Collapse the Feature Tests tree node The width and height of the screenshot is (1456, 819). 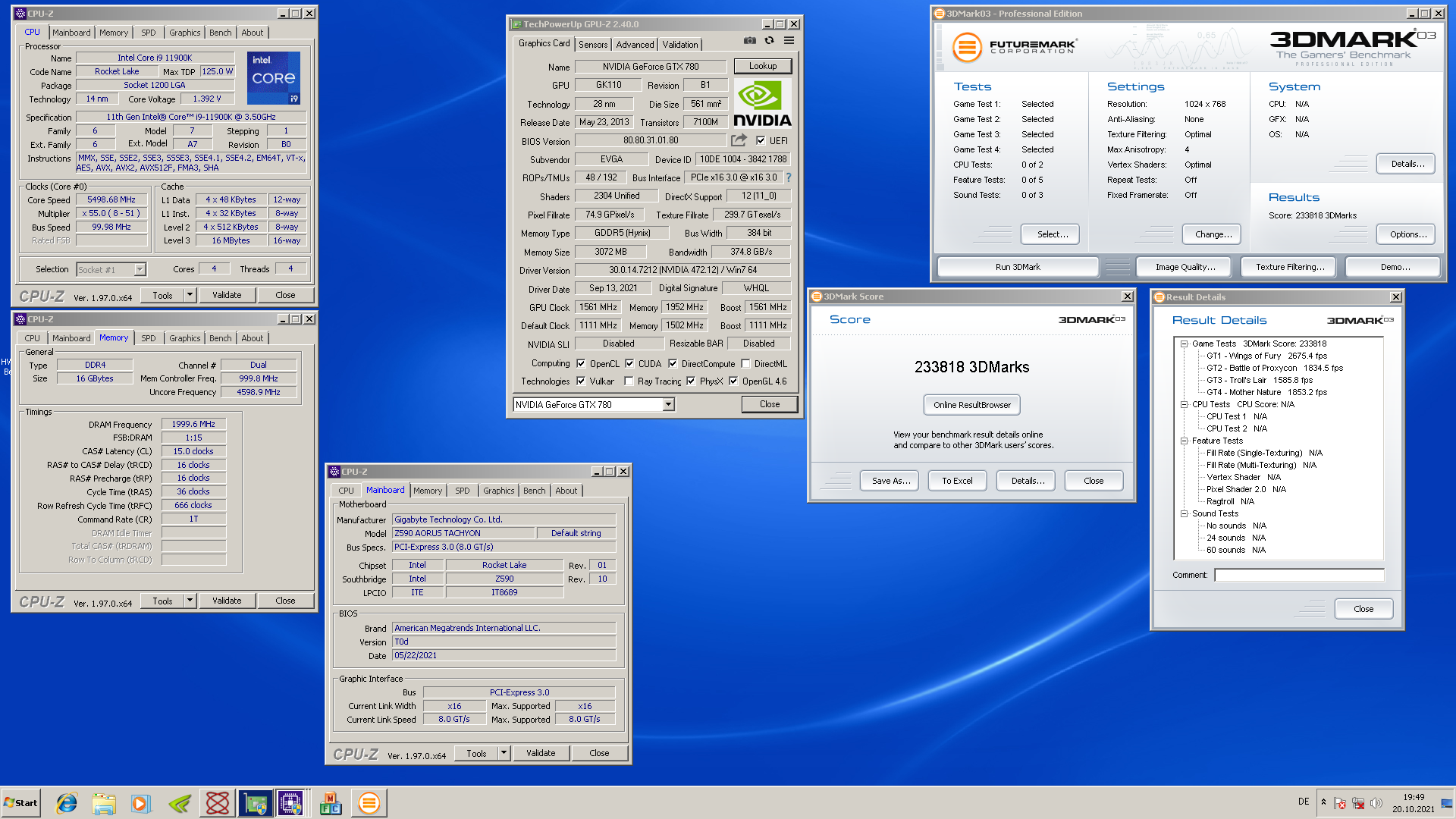[1184, 441]
